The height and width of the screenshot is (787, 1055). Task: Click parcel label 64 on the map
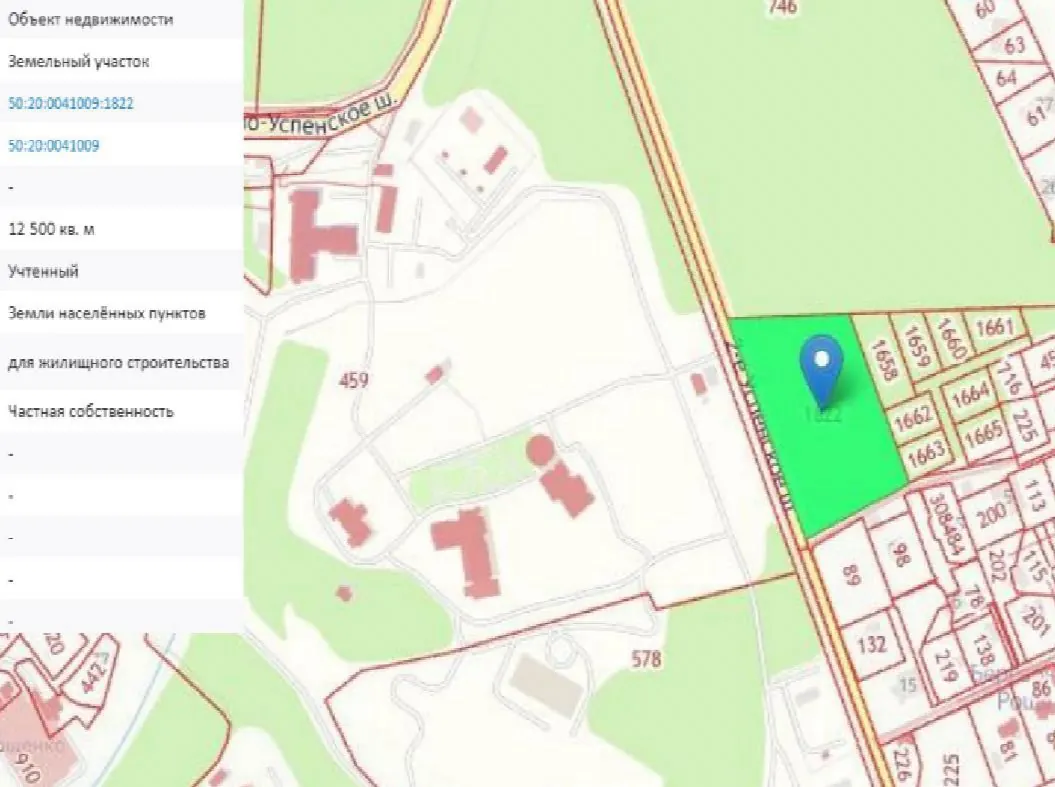(x=1007, y=79)
